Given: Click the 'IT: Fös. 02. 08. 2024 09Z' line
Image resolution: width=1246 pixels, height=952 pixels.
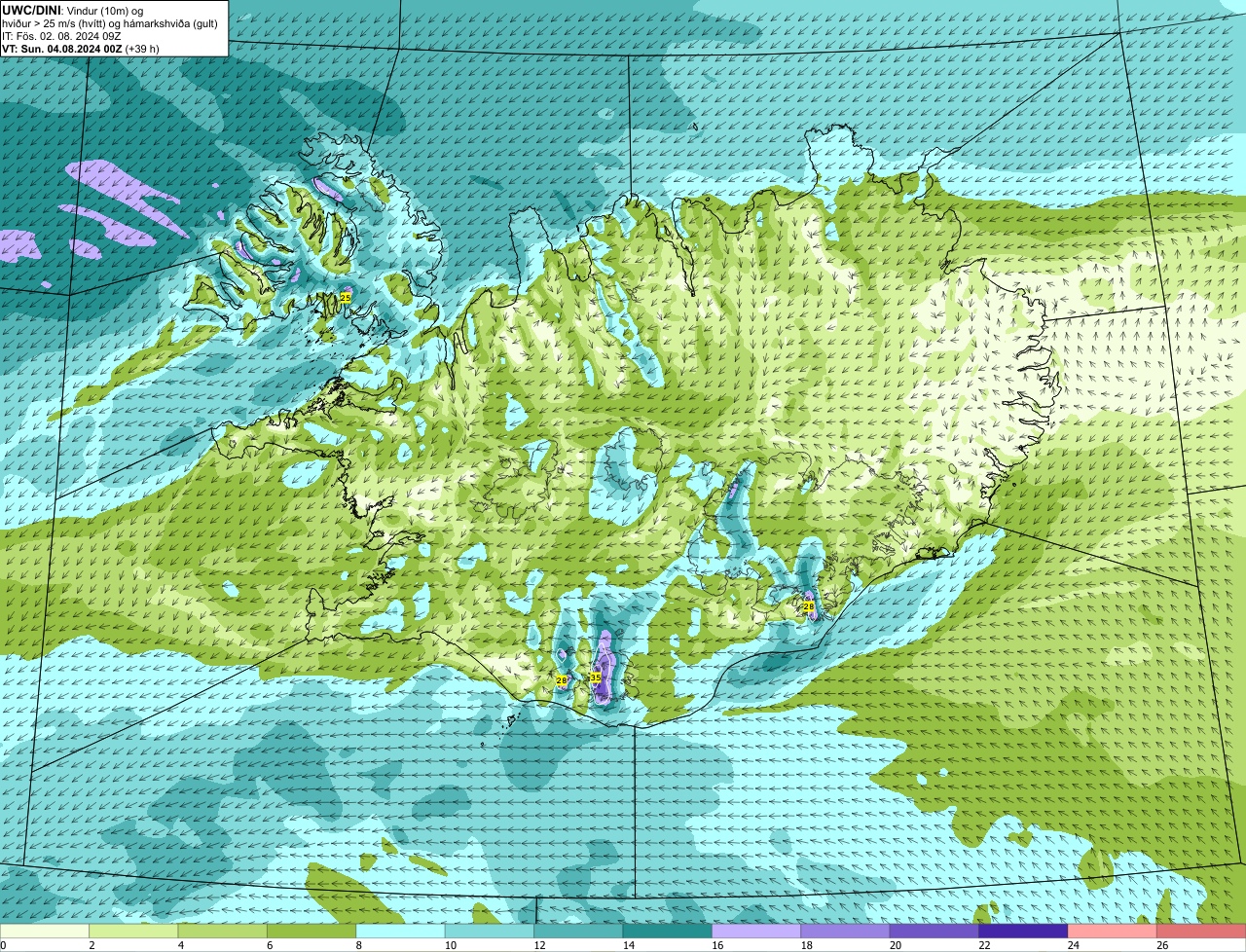Looking at the screenshot, I should pos(61,35).
